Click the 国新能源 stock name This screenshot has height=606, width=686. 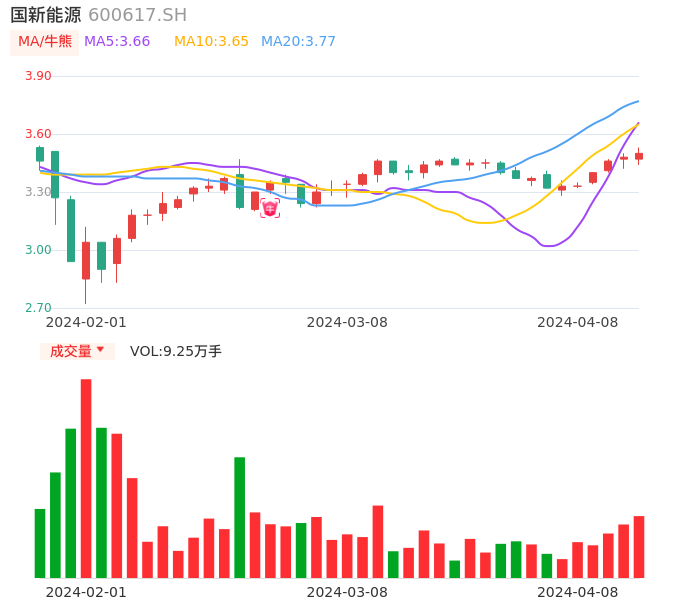(46, 15)
